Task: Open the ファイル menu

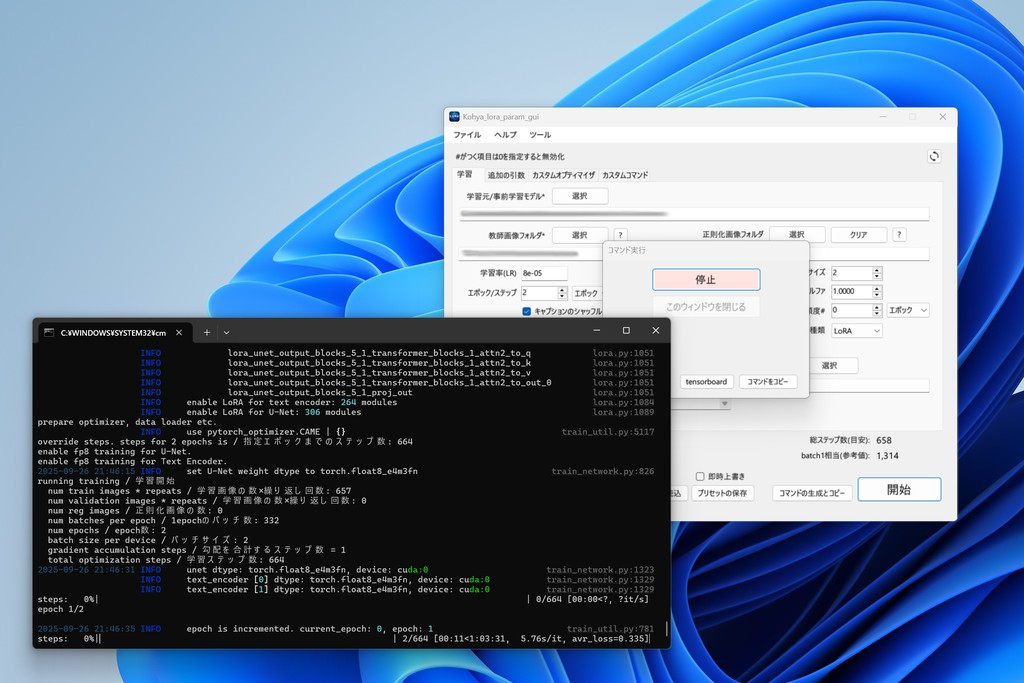Action: tap(467, 135)
